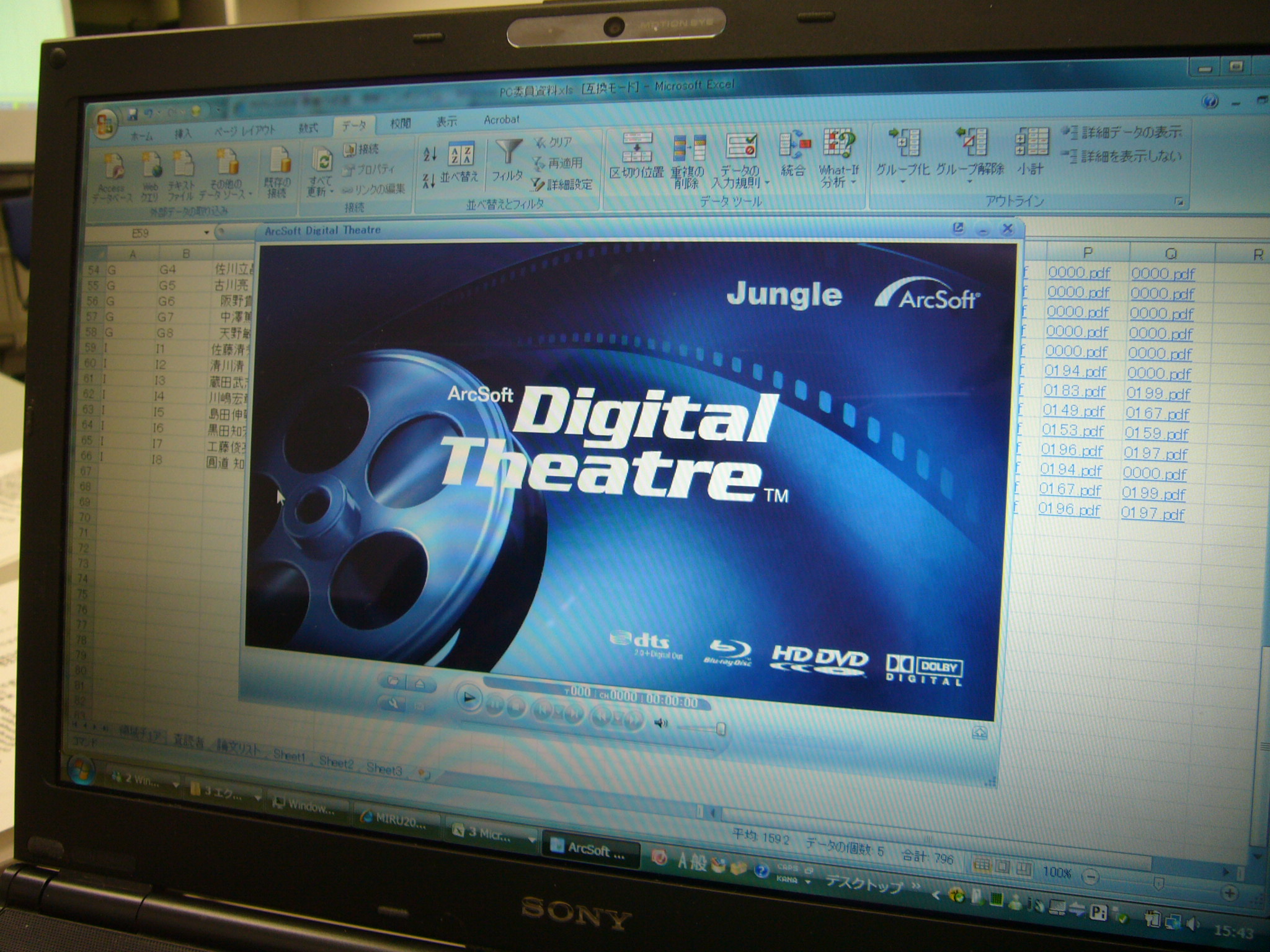Hide detail (詳細を表示しない)
Viewport: 1270px width, 952px height.
point(1122,157)
